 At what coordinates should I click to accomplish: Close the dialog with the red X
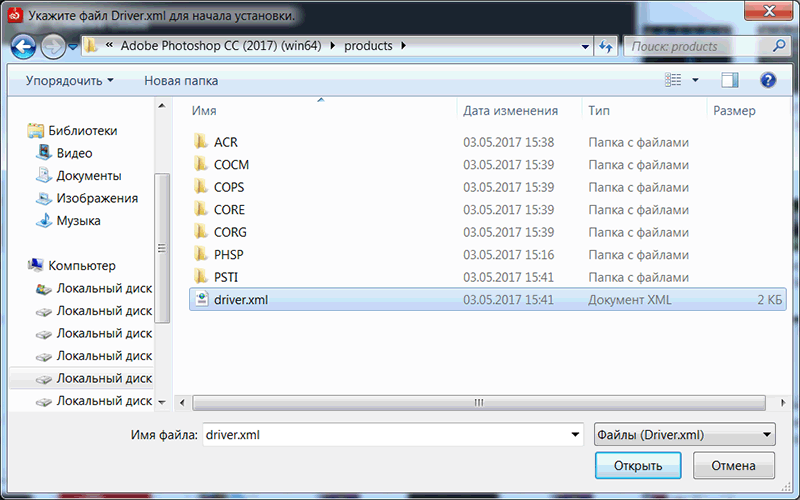pyautogui.click(x=768, y=11)
